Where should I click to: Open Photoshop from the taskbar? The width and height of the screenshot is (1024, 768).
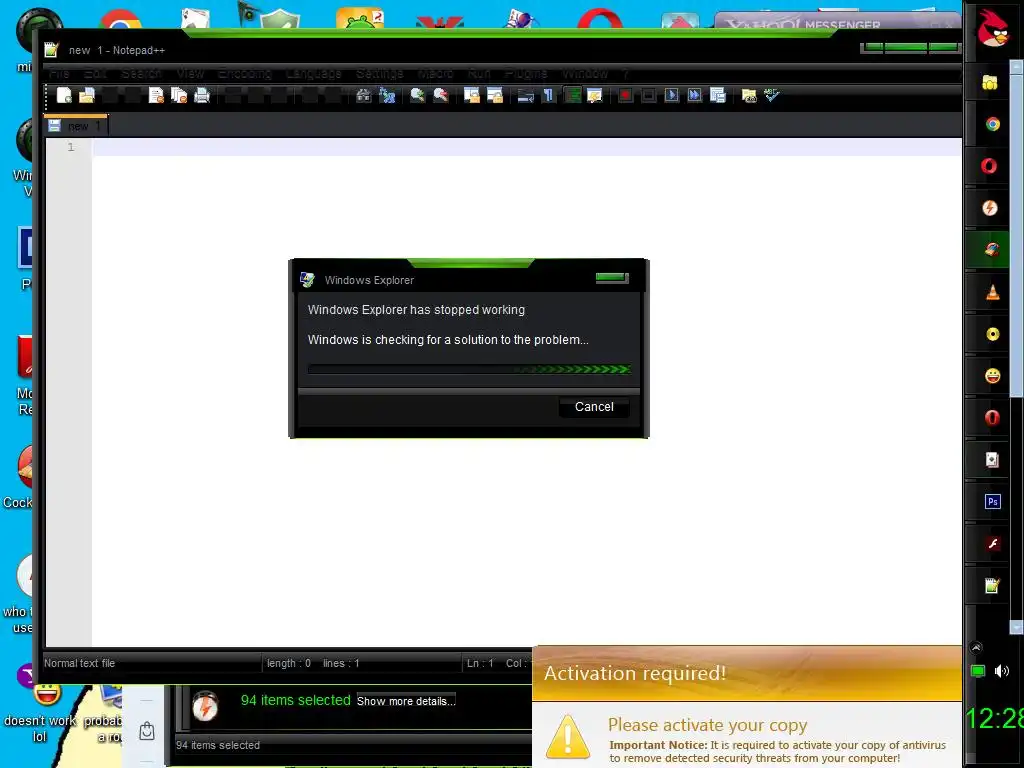coord(993,502)
